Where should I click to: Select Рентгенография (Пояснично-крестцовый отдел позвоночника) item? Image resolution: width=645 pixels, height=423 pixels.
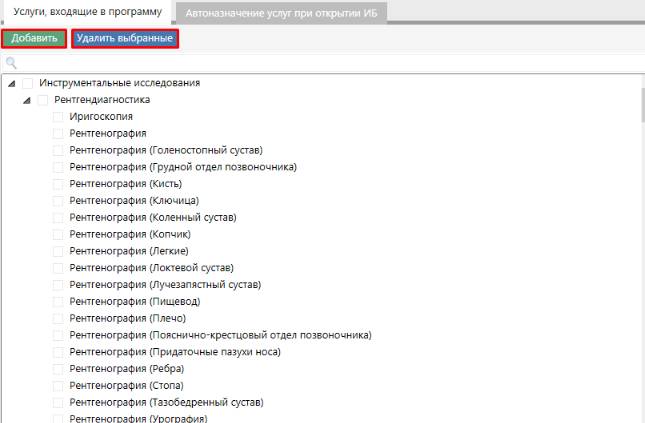[x=220, y=335]
